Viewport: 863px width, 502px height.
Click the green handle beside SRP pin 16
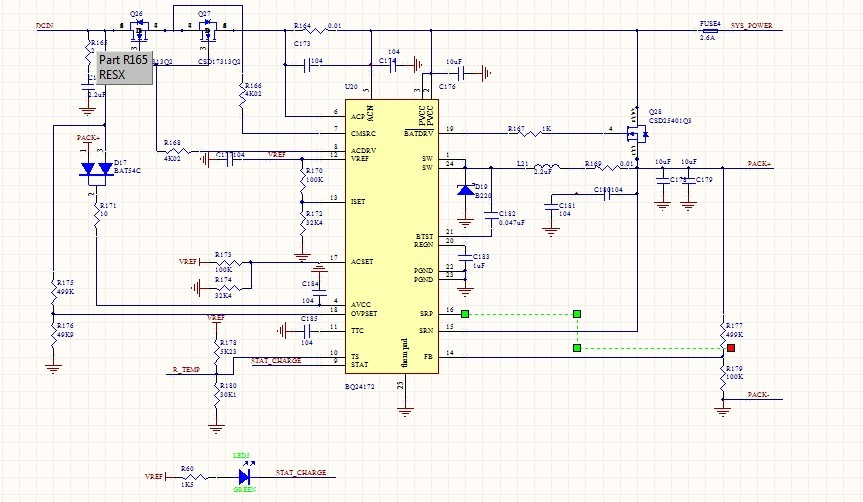(x=465, y=314)
